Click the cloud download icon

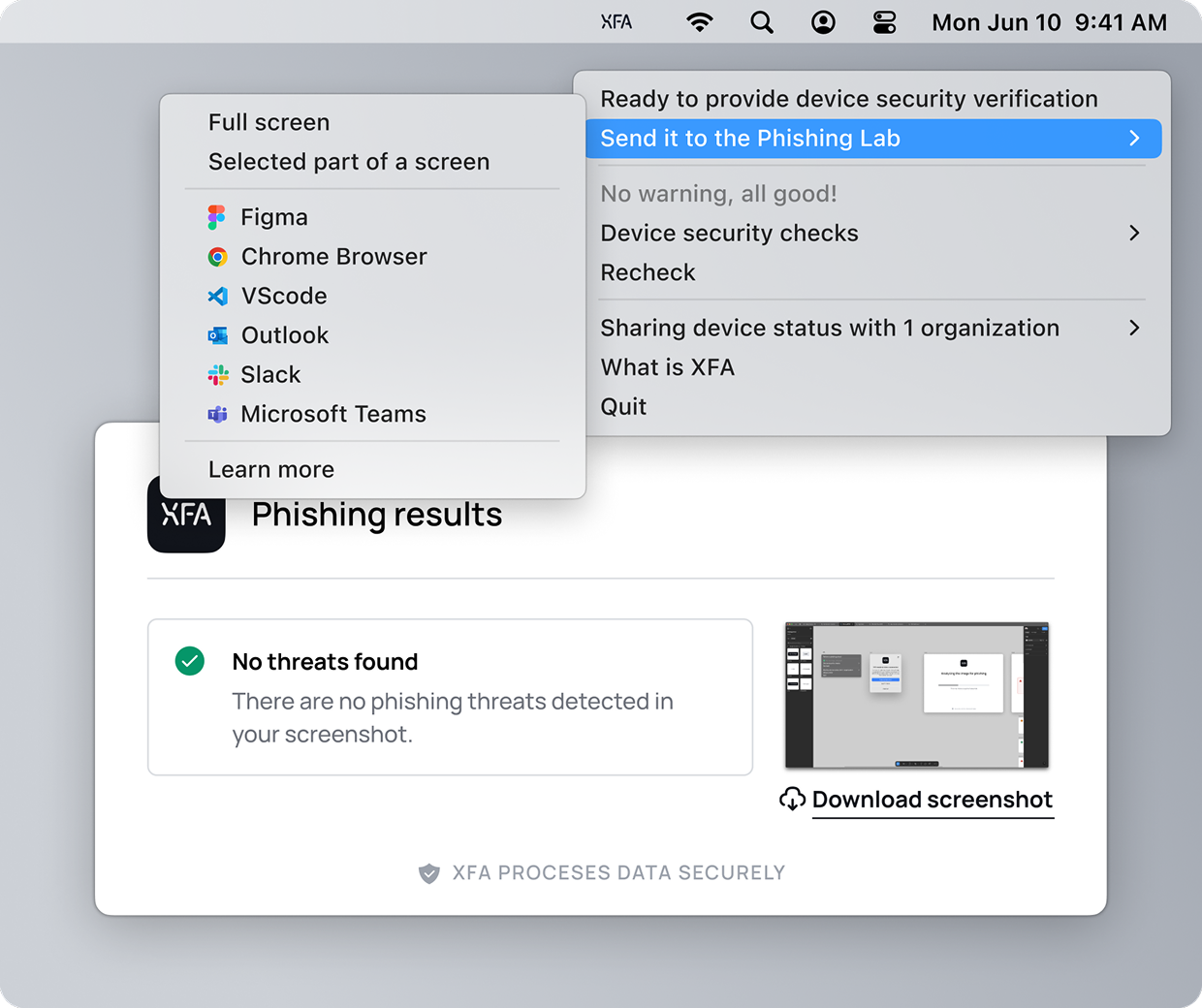point(792,799)
